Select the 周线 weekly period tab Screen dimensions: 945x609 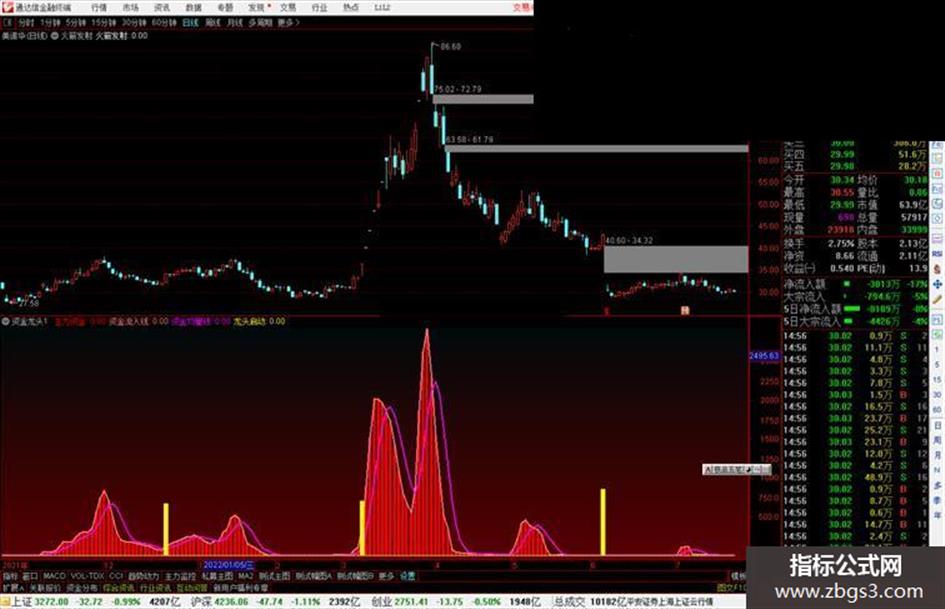[x=213, y=22]
